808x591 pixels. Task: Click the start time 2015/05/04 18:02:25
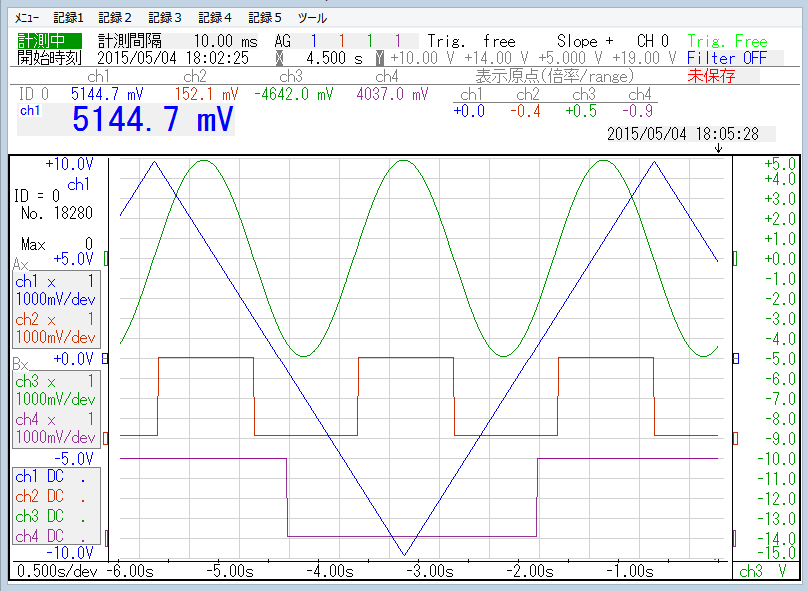pos(173,58)
